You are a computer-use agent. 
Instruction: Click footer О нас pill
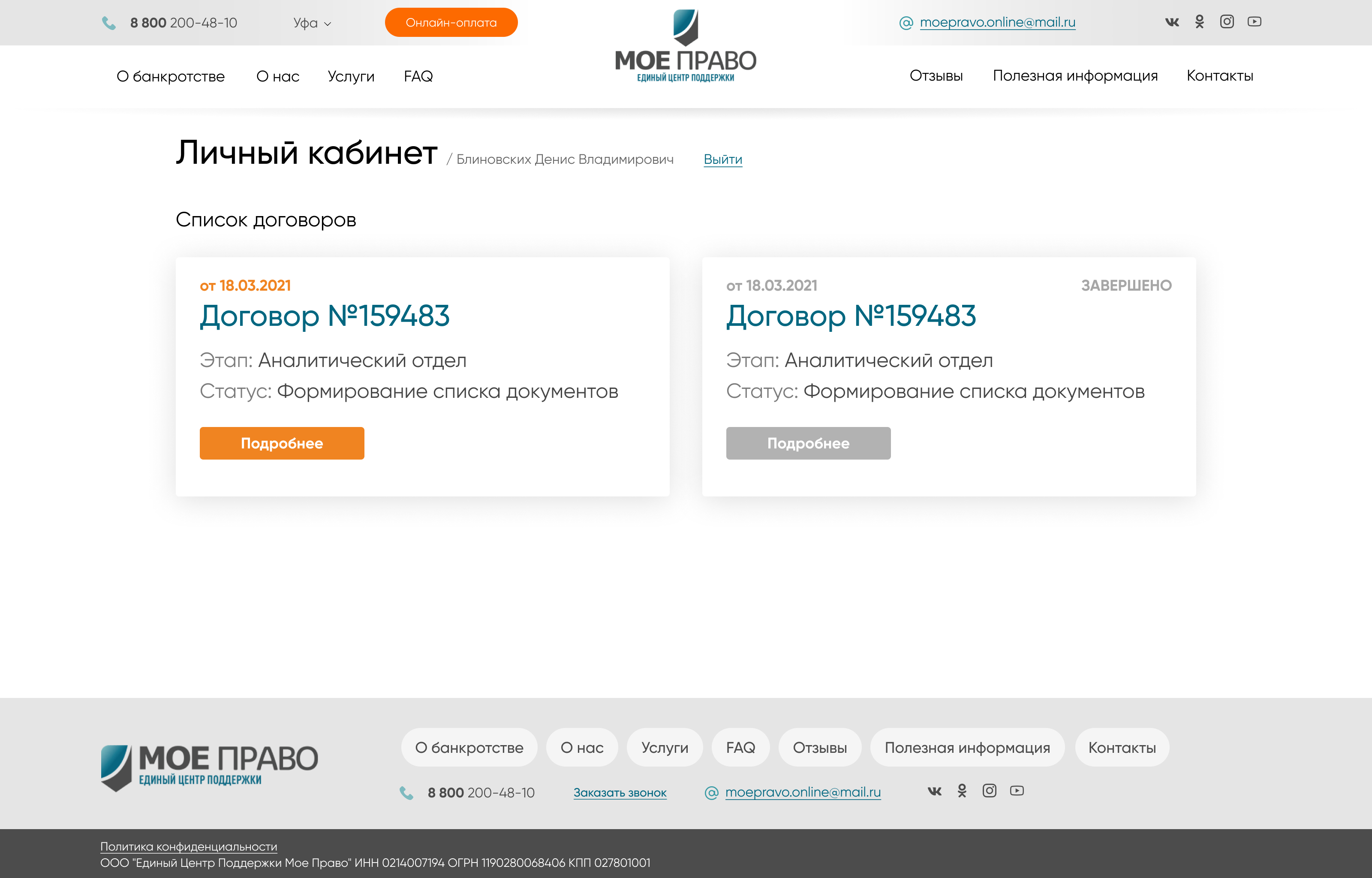point(581,747)
